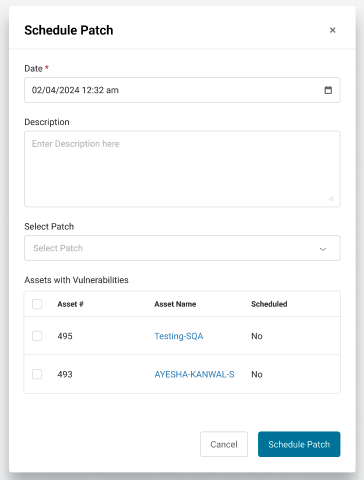Check the box for asset 495
This screenshot has width=364, height=480.
pyautogui.click(x=37, y=336)
